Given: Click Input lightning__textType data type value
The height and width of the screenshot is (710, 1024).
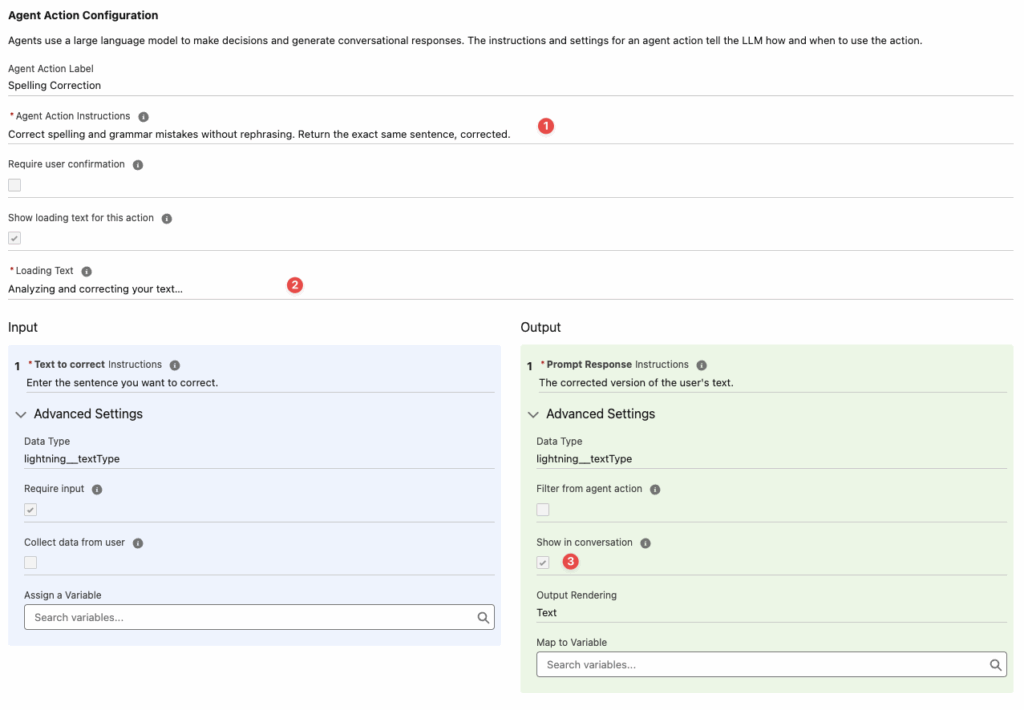Looking at the screenshot, I should (72, 459).
